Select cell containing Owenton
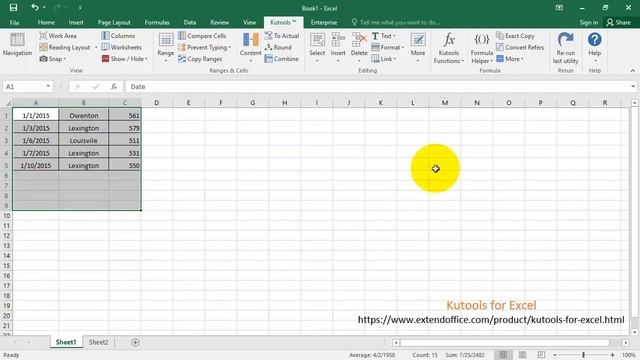Screen dimensions: 640x360 (x=84, y=116)
